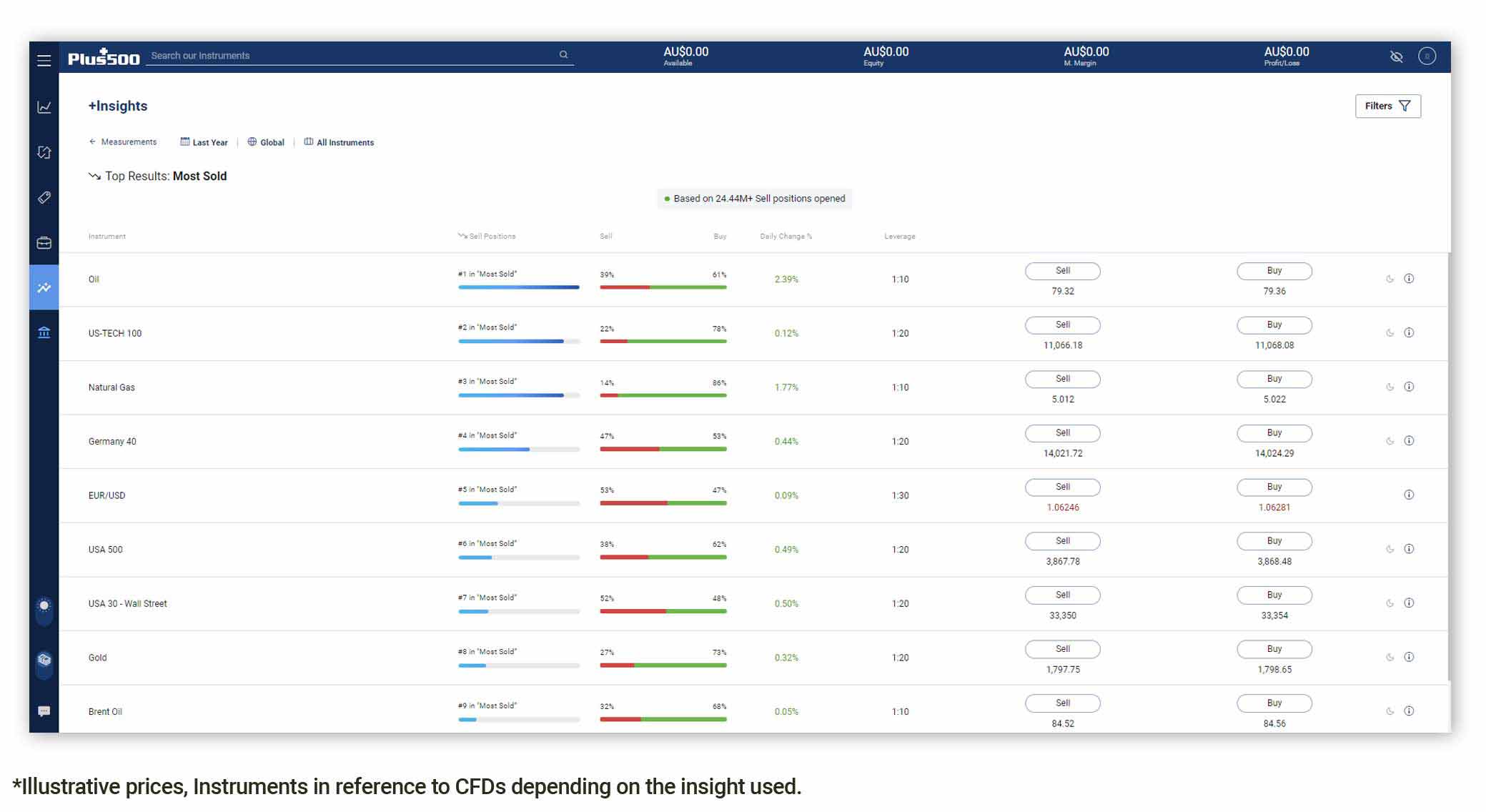This screenshot has width=1486, height=812.
Task: Open Closed Positions sidebar icon
Action: [x=44, y=153]
